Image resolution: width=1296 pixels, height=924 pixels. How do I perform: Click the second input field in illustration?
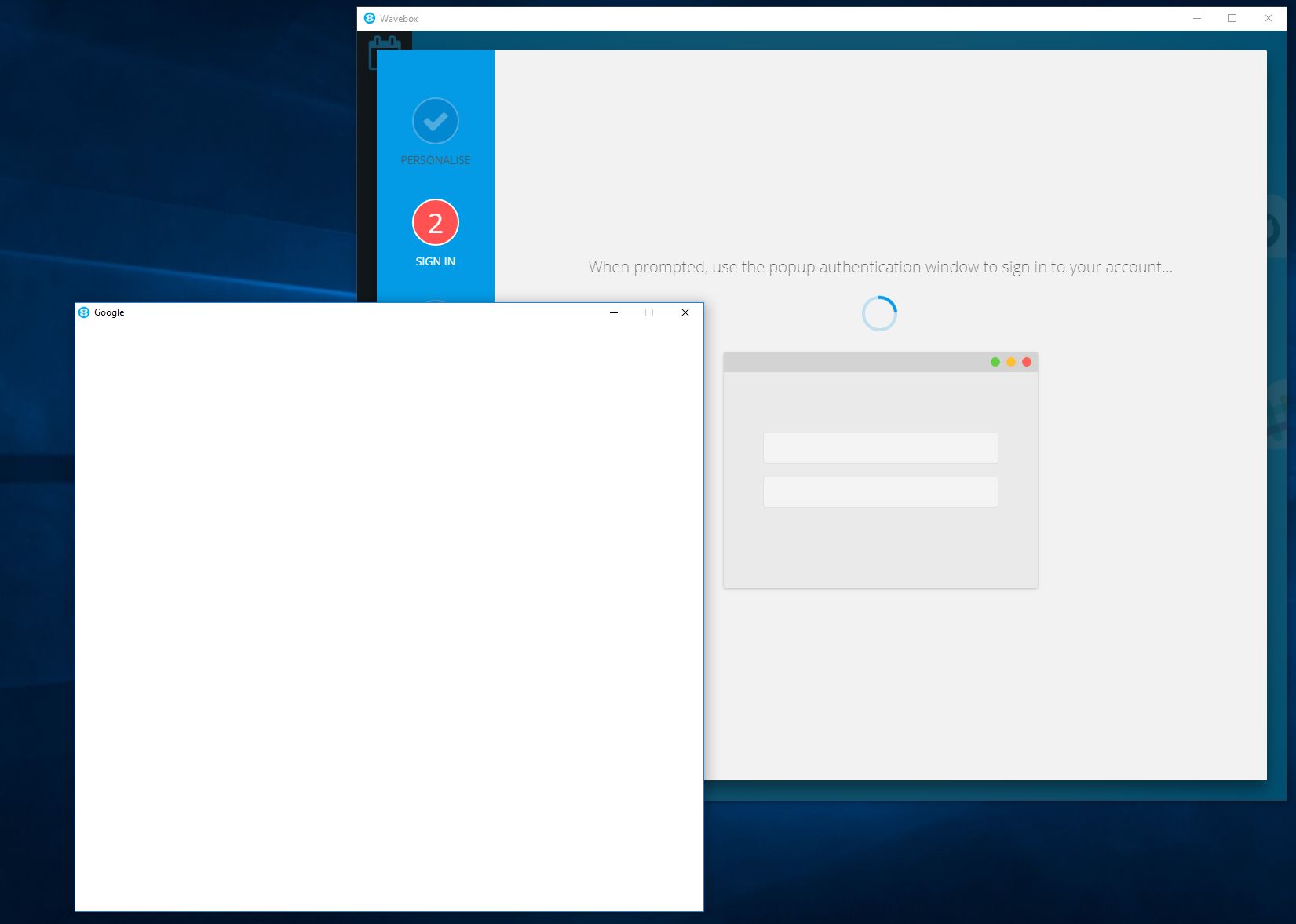tap(881, 492)
